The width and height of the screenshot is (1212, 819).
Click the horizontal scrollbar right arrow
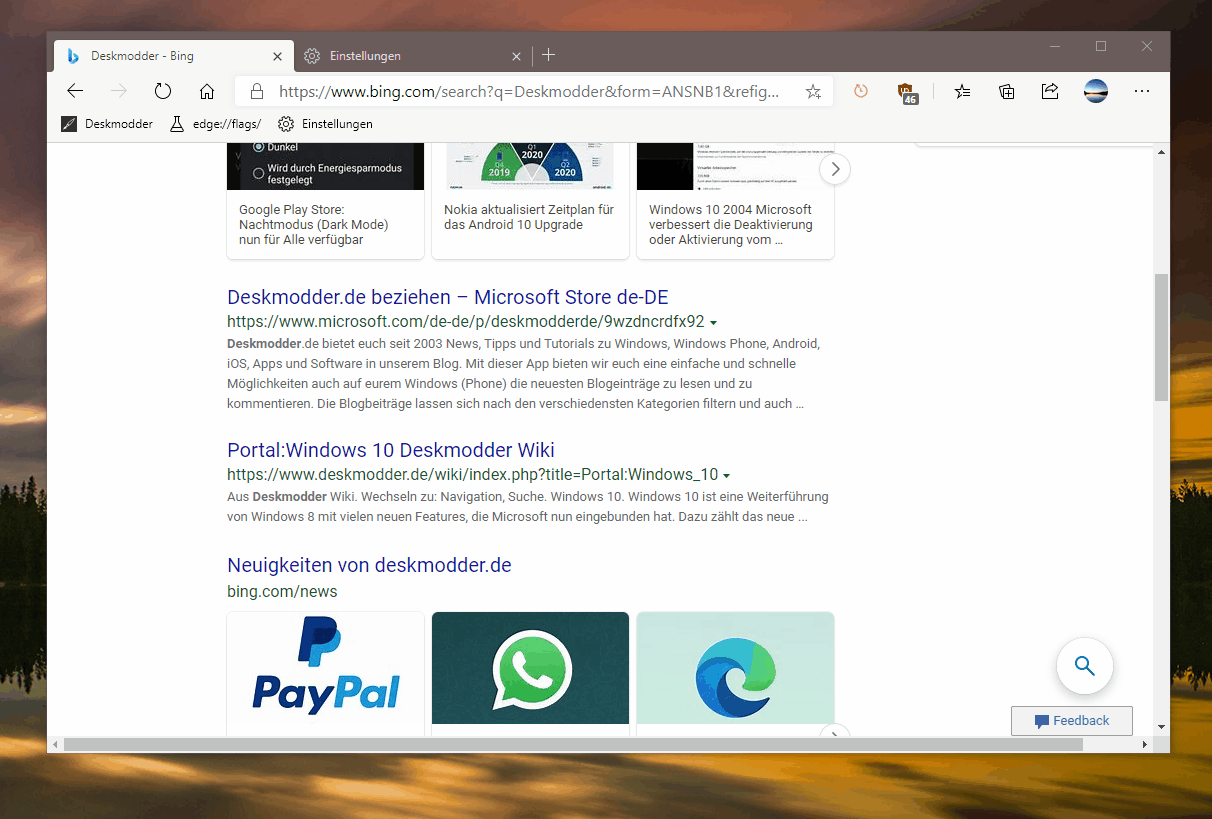tap(1145, 745)
